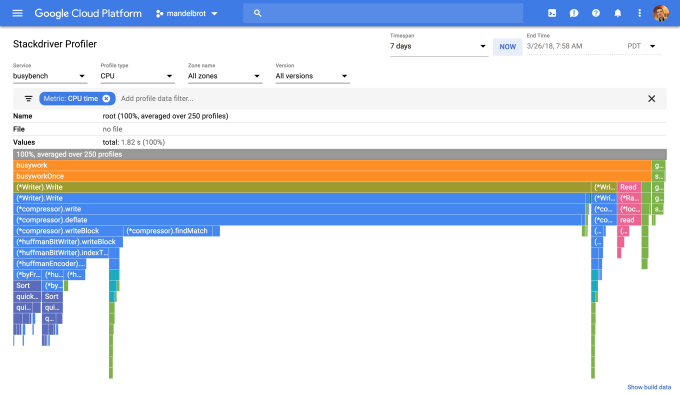Image resolution: width=680 pixels, height=394 pixels.
Task: Show notifications bell
Action: 618,13
